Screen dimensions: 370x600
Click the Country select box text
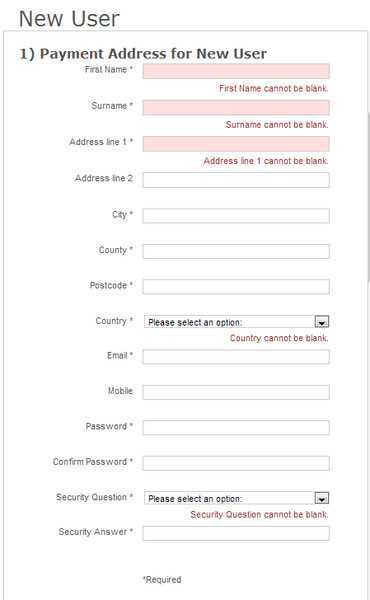195,323
